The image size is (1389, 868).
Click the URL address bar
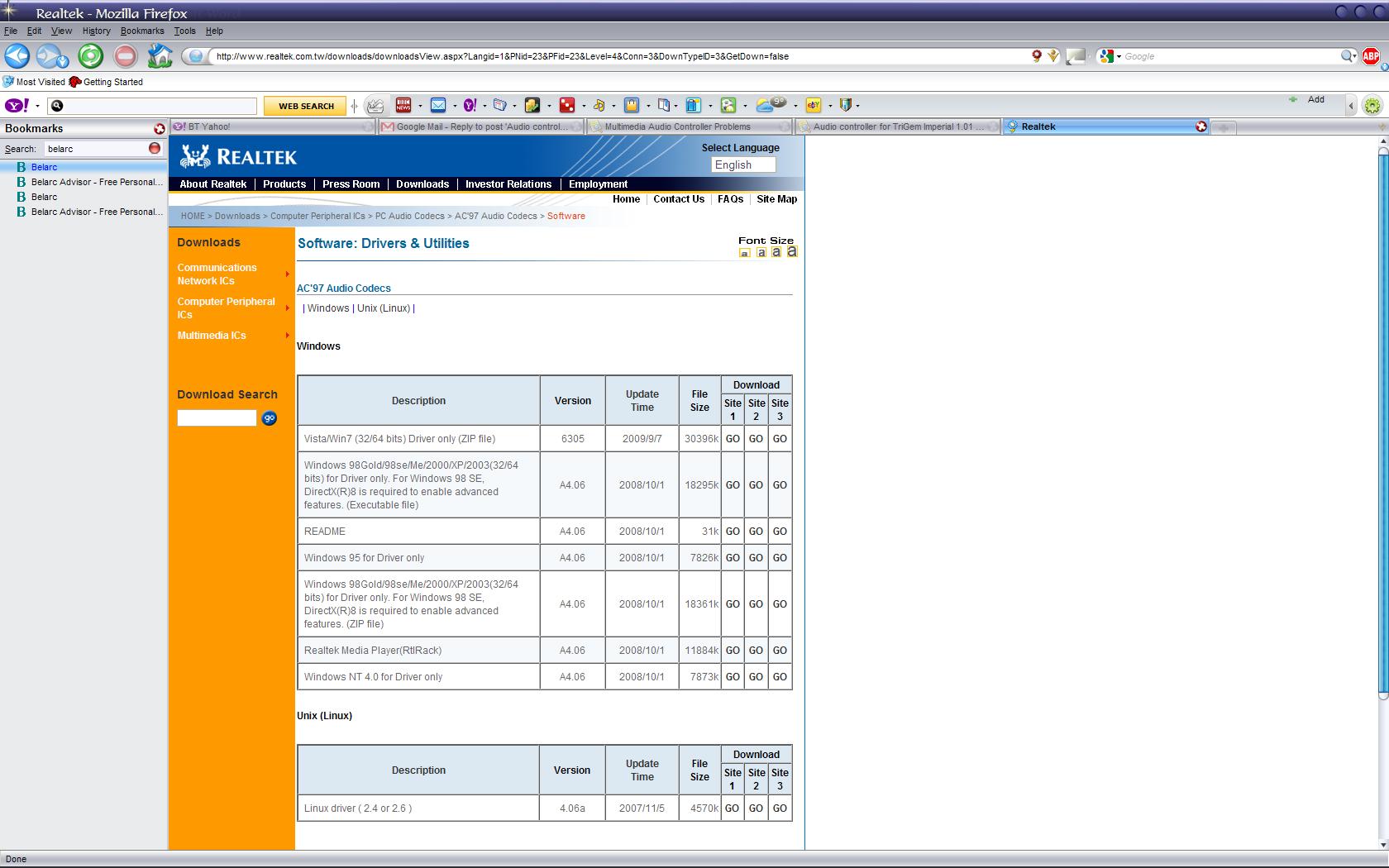pyautogui.click(x=618, y=56)
